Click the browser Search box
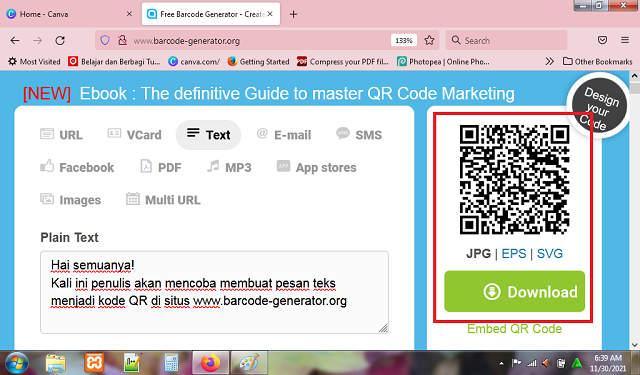This screenshot has height=375, width=640. [506, 40]
